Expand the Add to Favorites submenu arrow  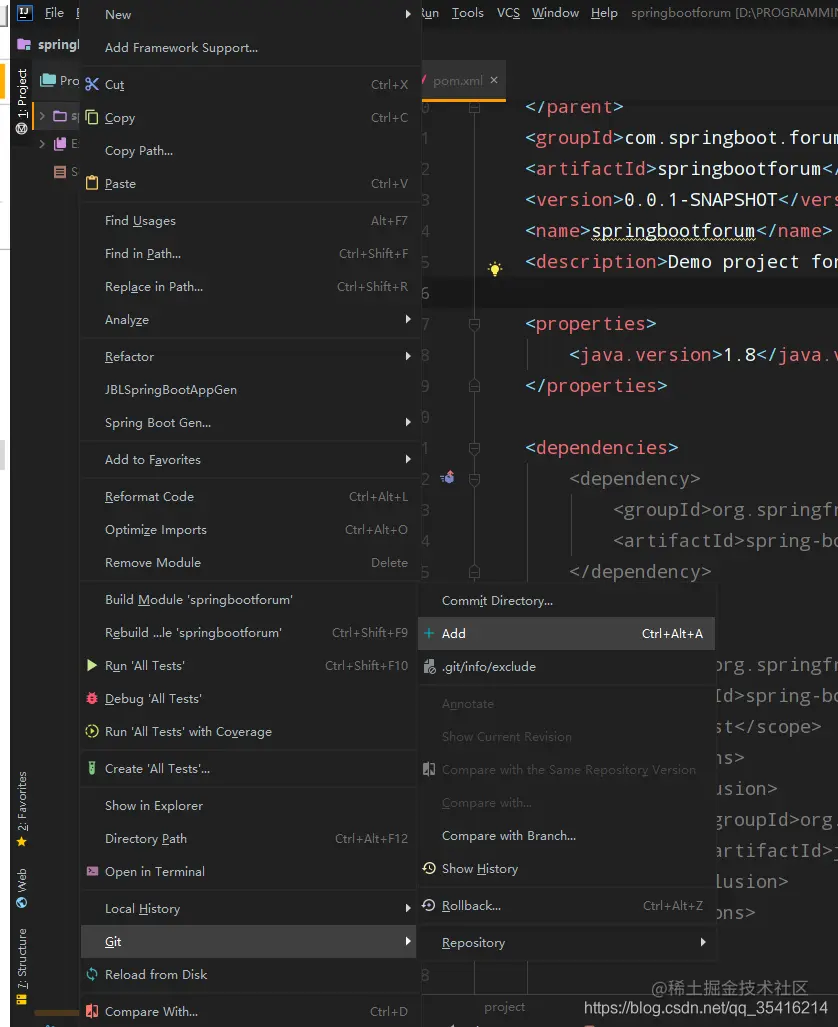(408, 459)
